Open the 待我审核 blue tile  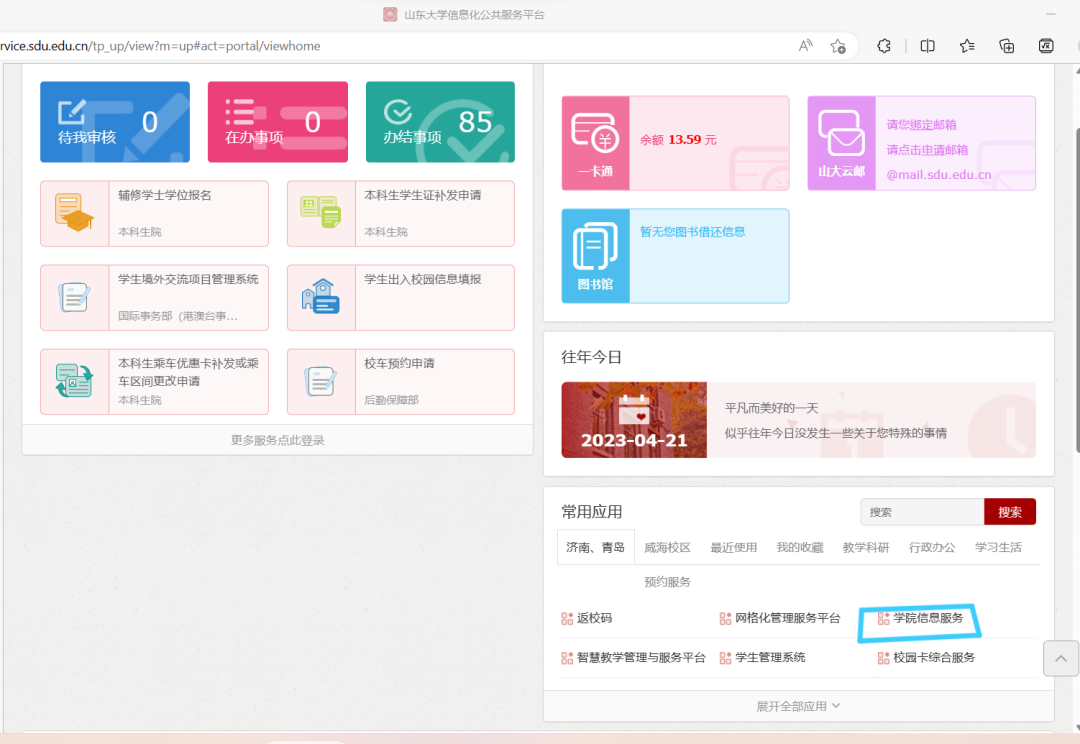pos(114,122)
